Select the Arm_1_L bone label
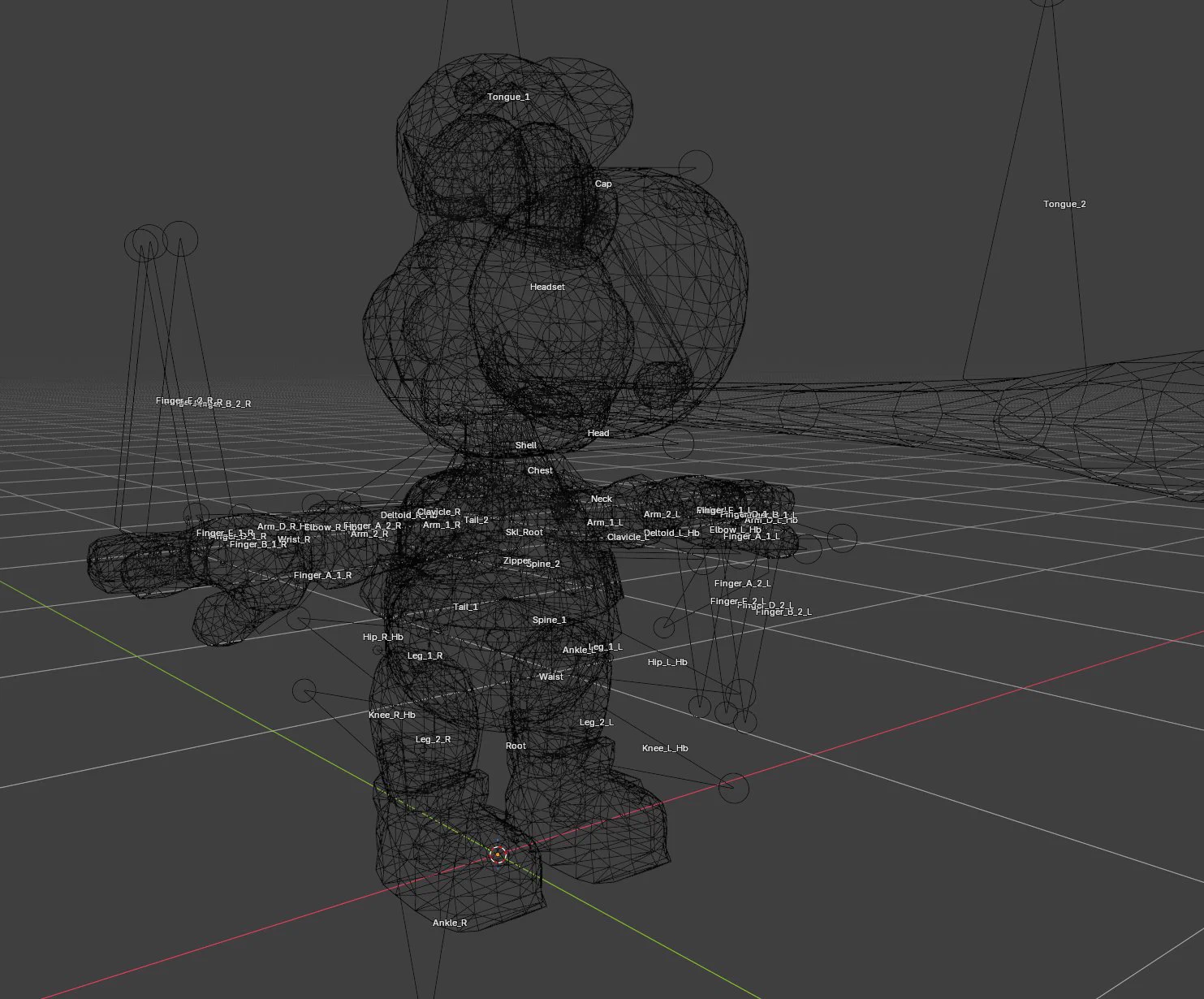Screen dimensions: 1204x999 pos(605,522)
